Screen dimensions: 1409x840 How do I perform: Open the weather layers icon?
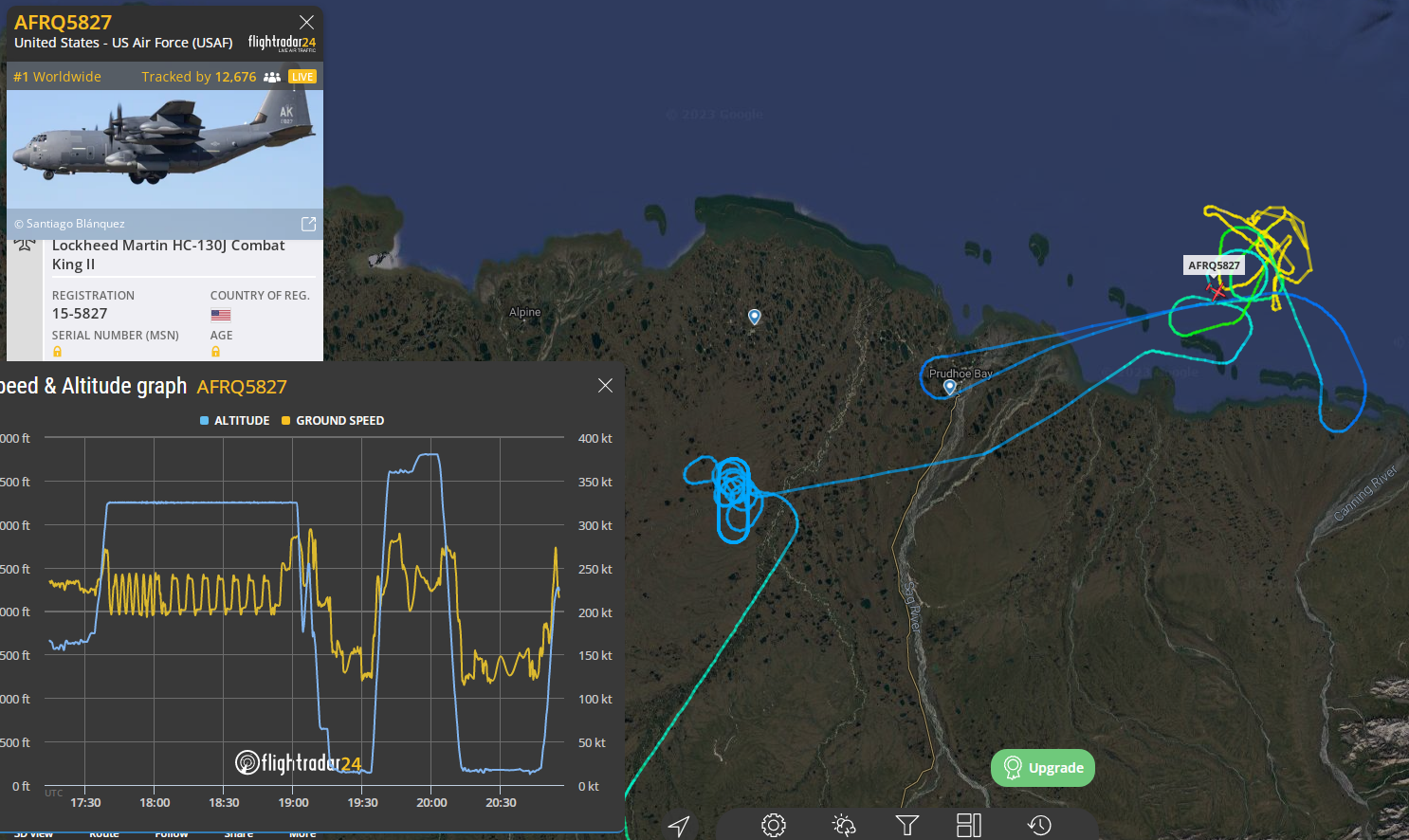pos(843,826)
